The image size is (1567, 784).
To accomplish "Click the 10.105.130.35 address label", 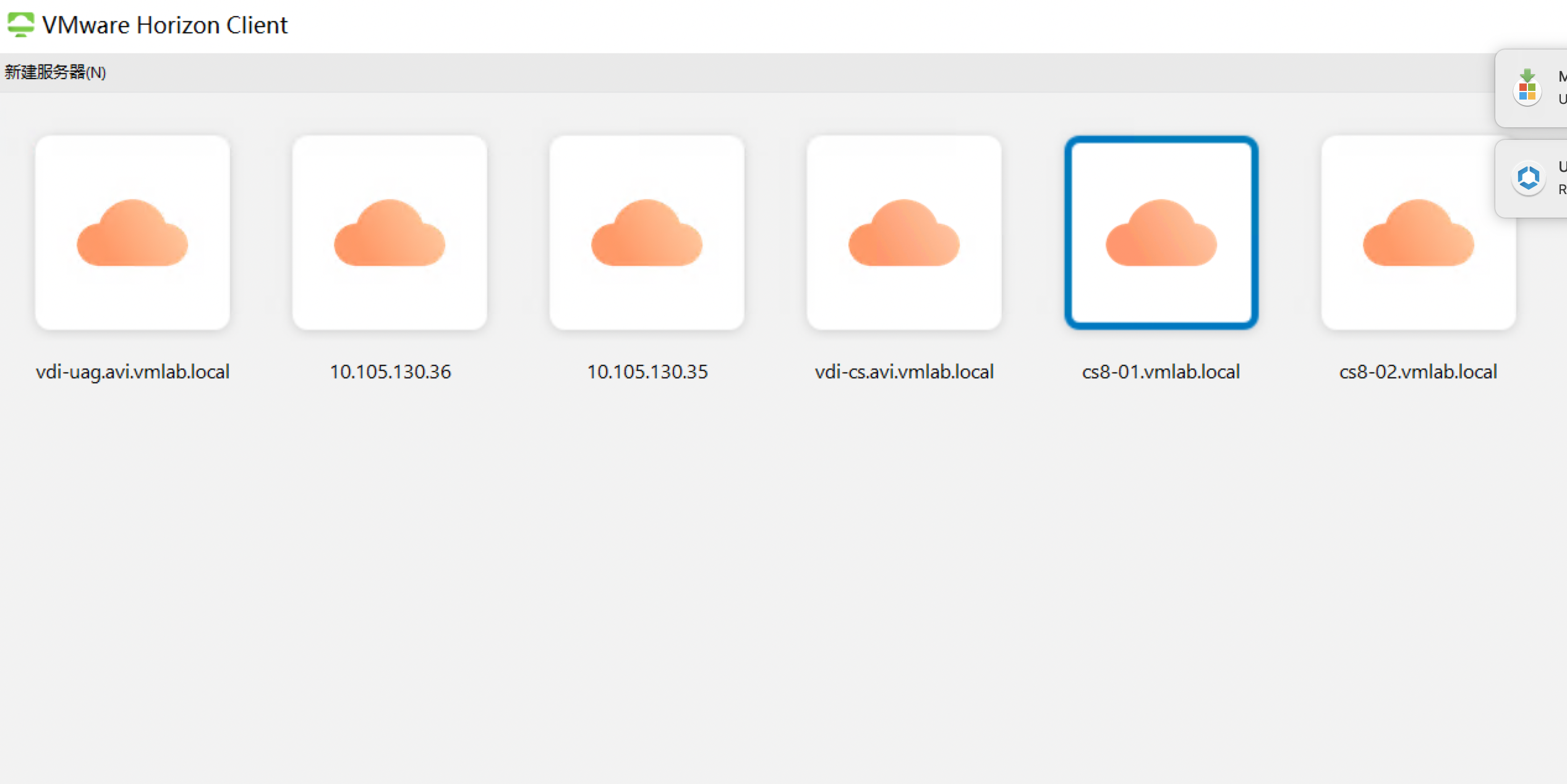I will pos(647,372).
